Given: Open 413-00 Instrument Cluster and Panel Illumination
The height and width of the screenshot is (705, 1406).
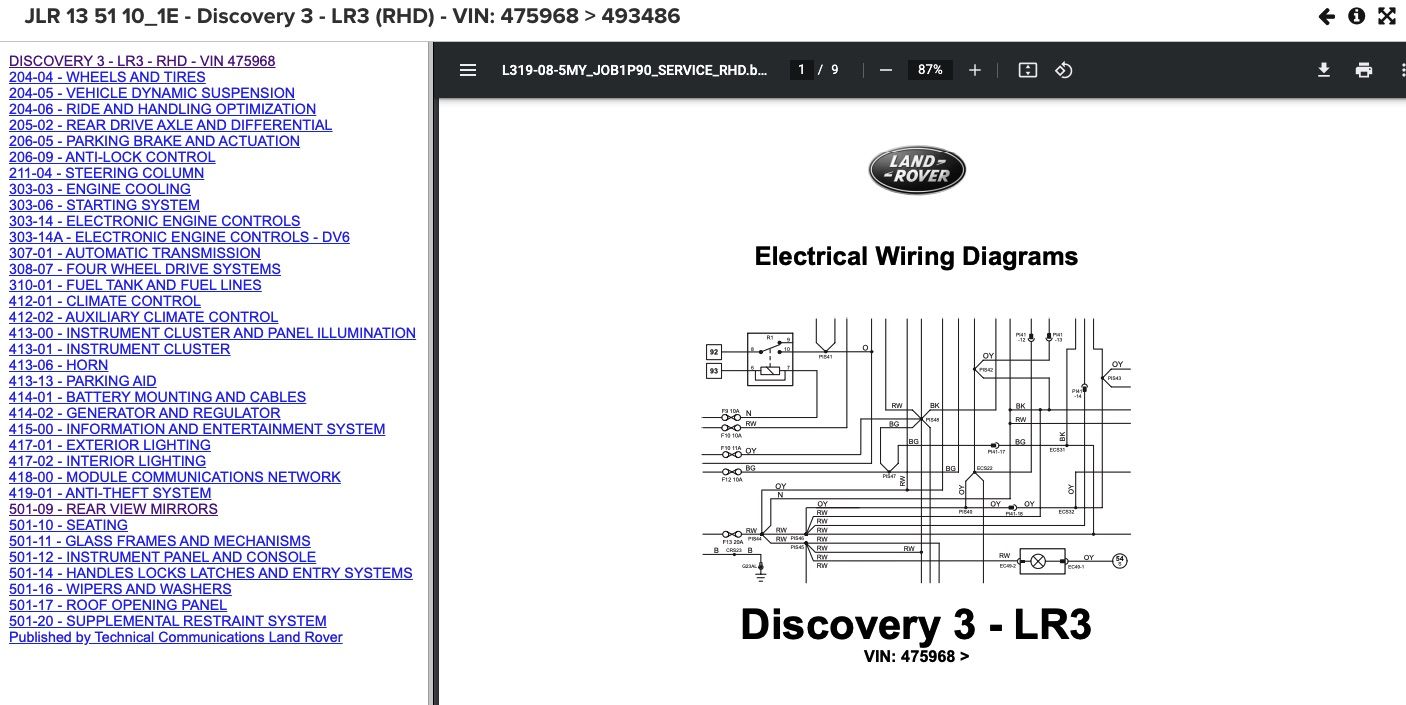Looking at the screenshot, I should [x=212, y=333].
